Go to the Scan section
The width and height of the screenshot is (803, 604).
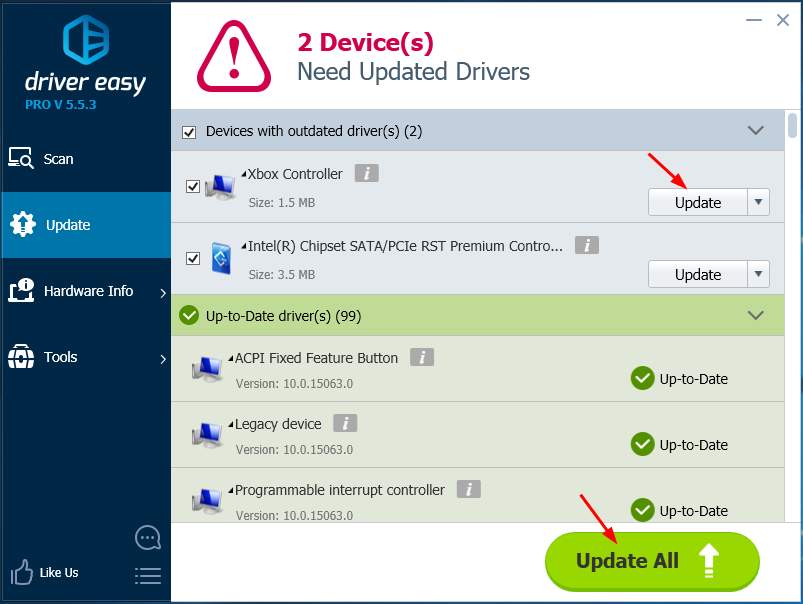click(x=86, y=159)
